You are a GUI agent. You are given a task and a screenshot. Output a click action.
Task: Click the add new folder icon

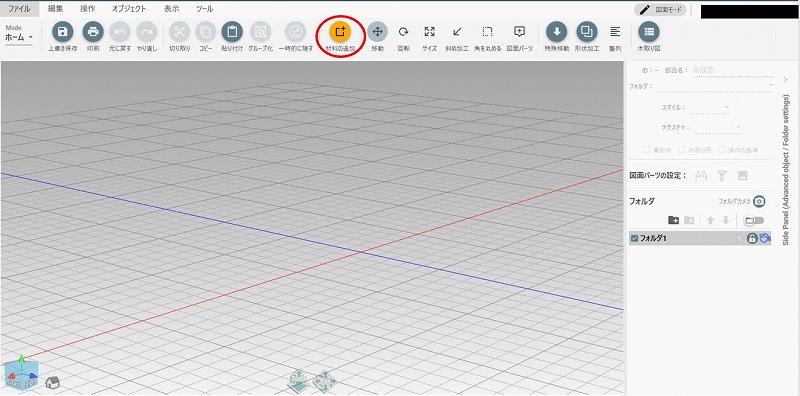click(673, 220)
